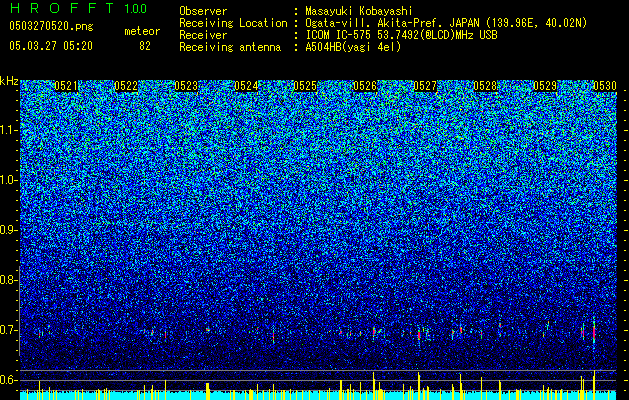629x400 pixels.
Task: Click the 0.9 frequency axis label
Action: pyautogui.click(x=8, y=230)
